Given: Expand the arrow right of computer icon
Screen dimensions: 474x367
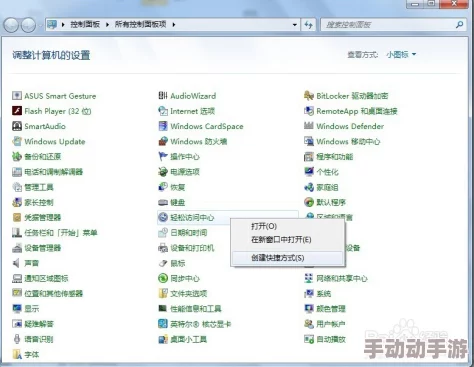Looking at the screenshot, I should coord(63,24).
